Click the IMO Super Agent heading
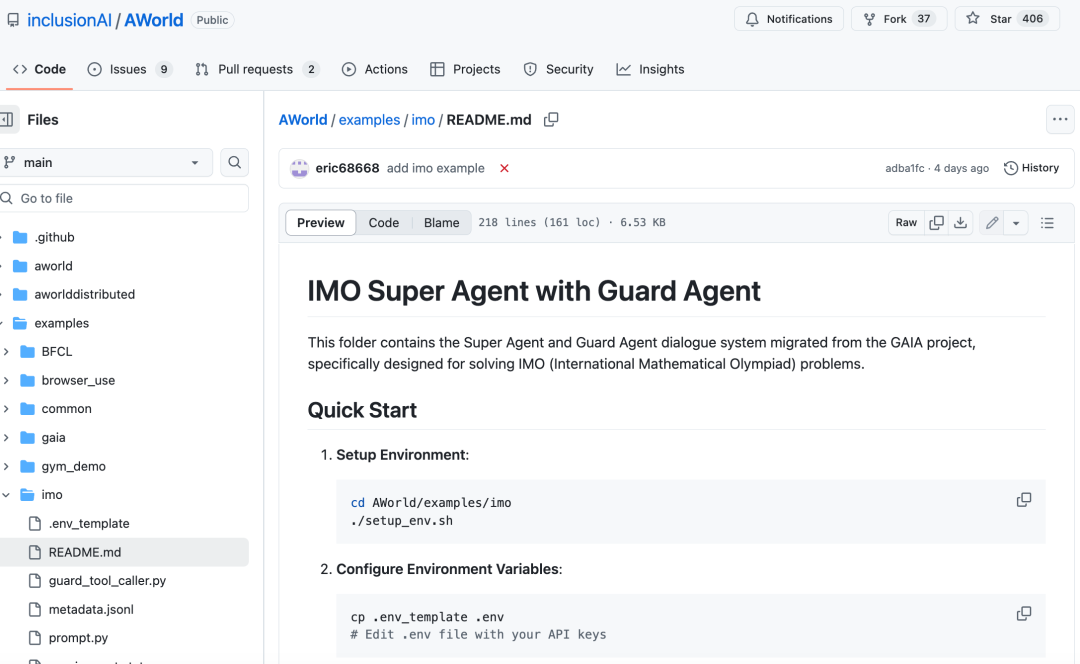1080x664 pixels. tap(534, 291)
